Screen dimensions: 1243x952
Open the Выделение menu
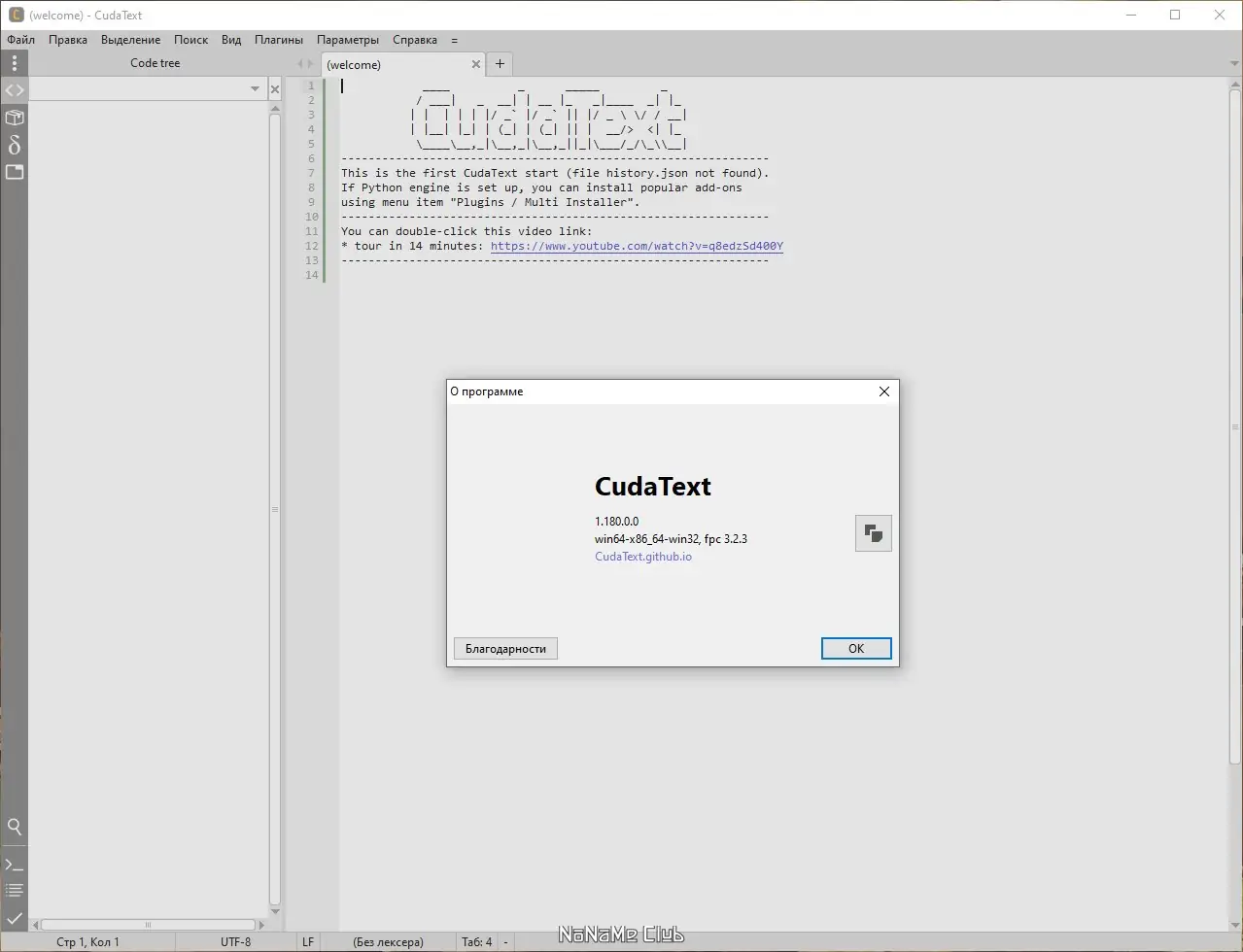tap(130, 40)
